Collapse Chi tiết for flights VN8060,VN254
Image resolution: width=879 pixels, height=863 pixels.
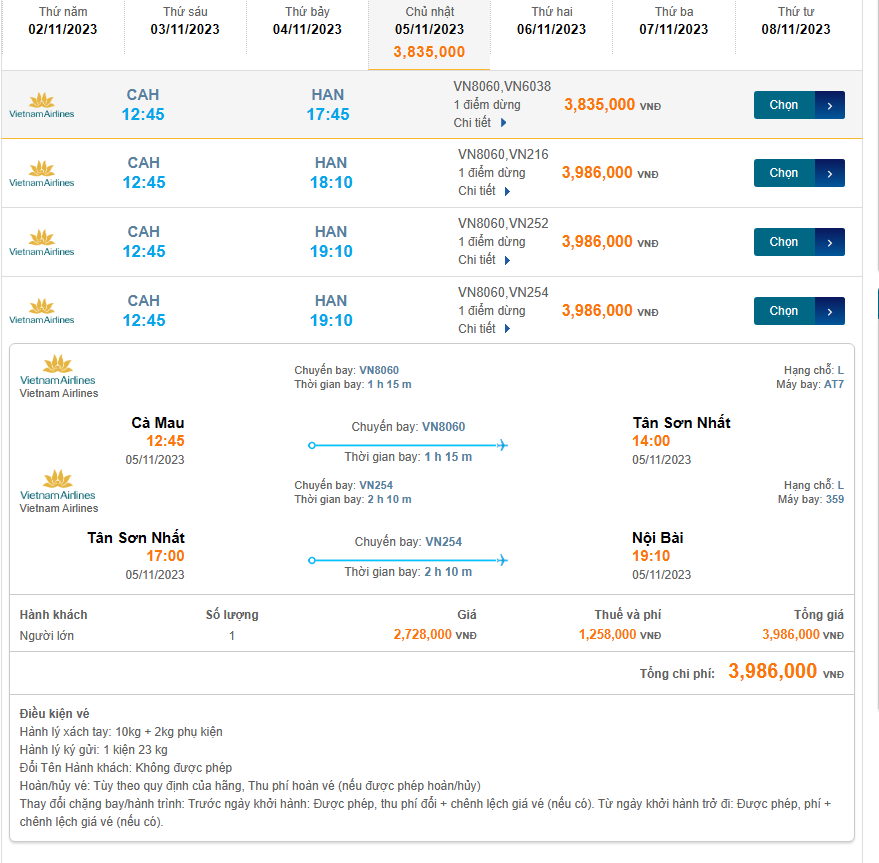484,329
